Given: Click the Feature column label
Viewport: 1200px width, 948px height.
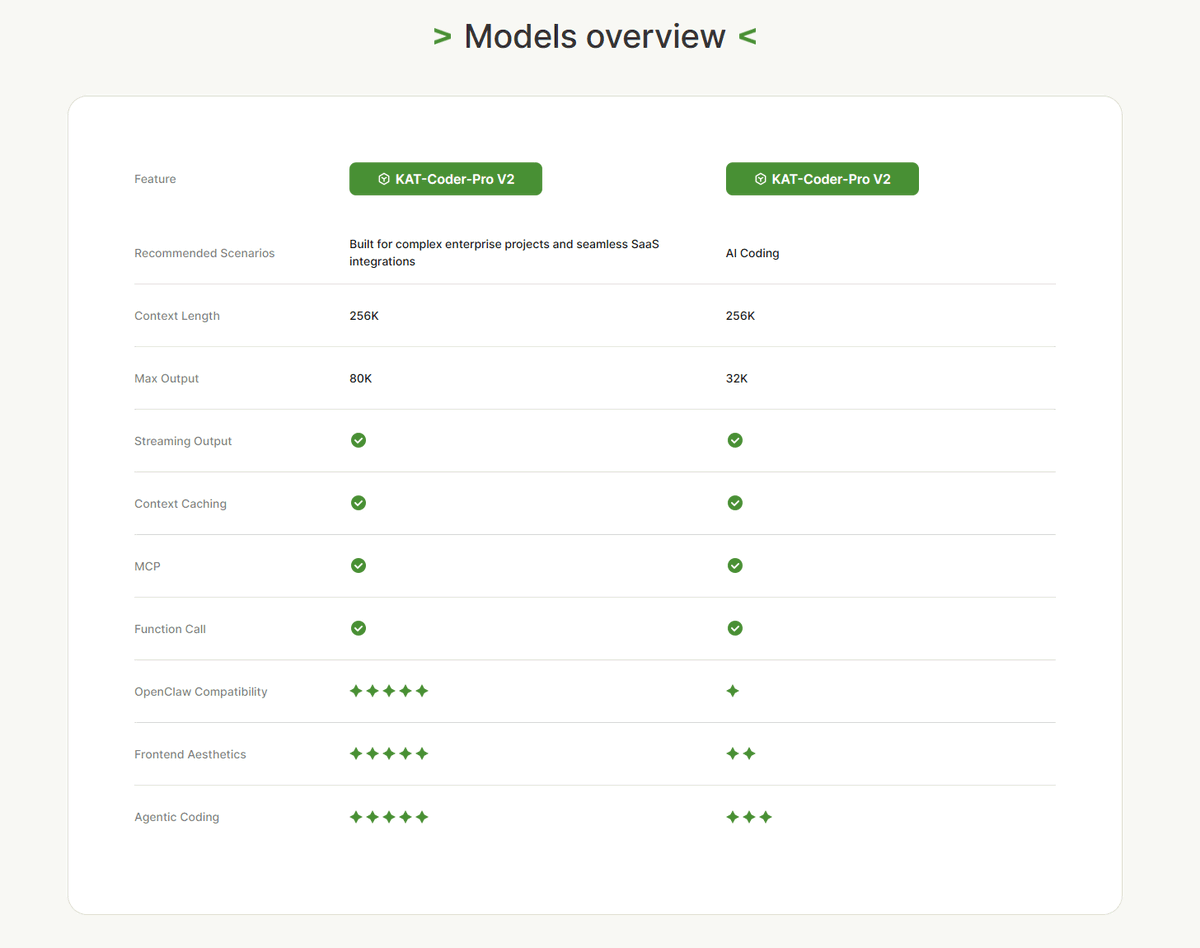Looking at the screenshot, I should tap(155, 179).
